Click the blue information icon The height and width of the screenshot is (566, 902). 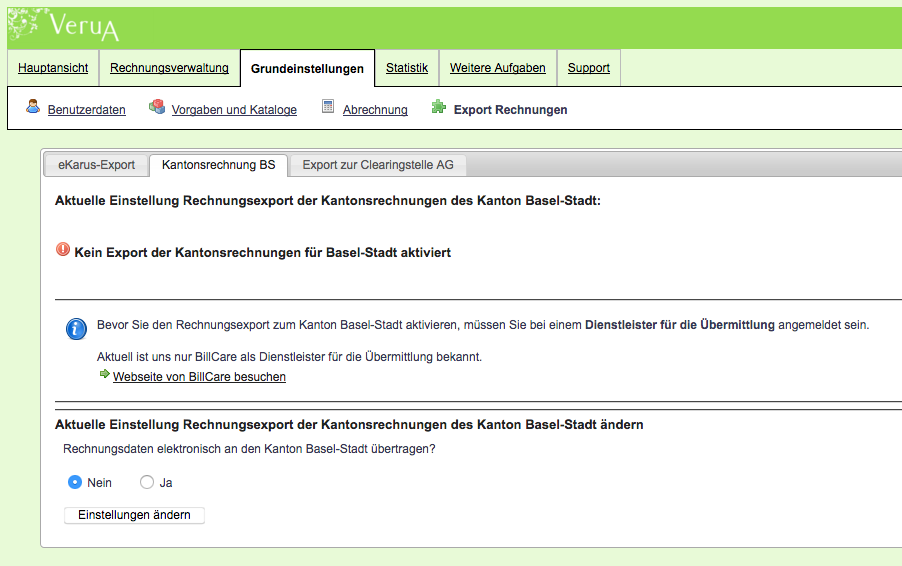76,329
